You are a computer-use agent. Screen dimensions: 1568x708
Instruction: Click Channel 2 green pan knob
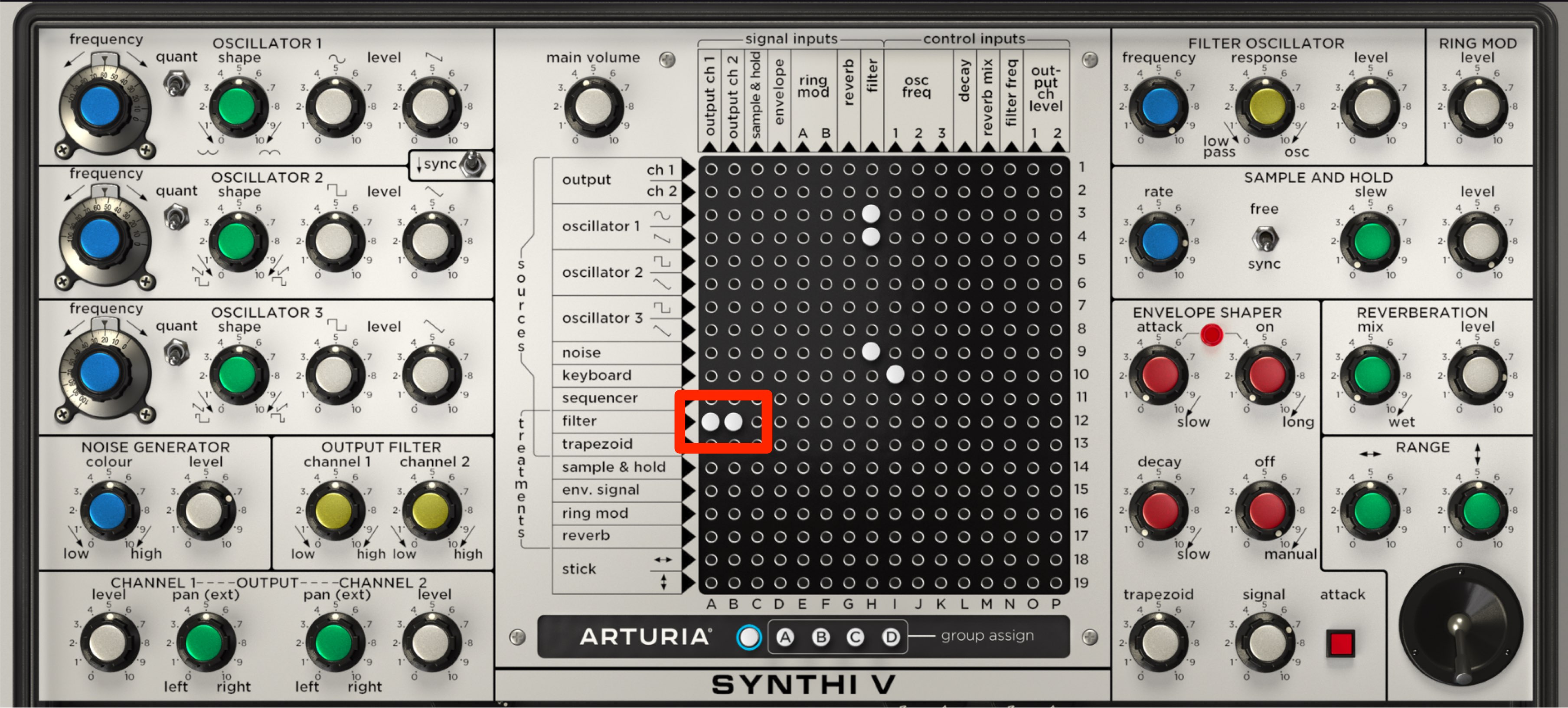335,643
